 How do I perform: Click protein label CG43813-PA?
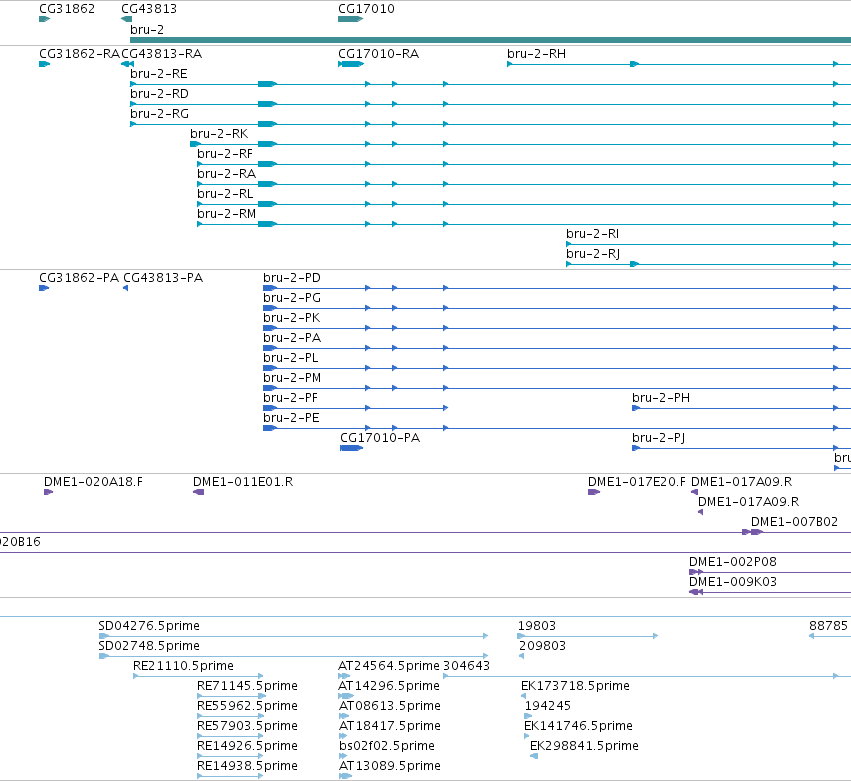[163, 278]
